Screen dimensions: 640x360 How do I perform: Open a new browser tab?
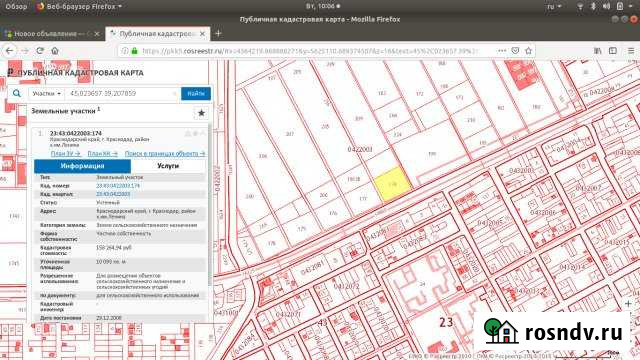click(218, 33)
